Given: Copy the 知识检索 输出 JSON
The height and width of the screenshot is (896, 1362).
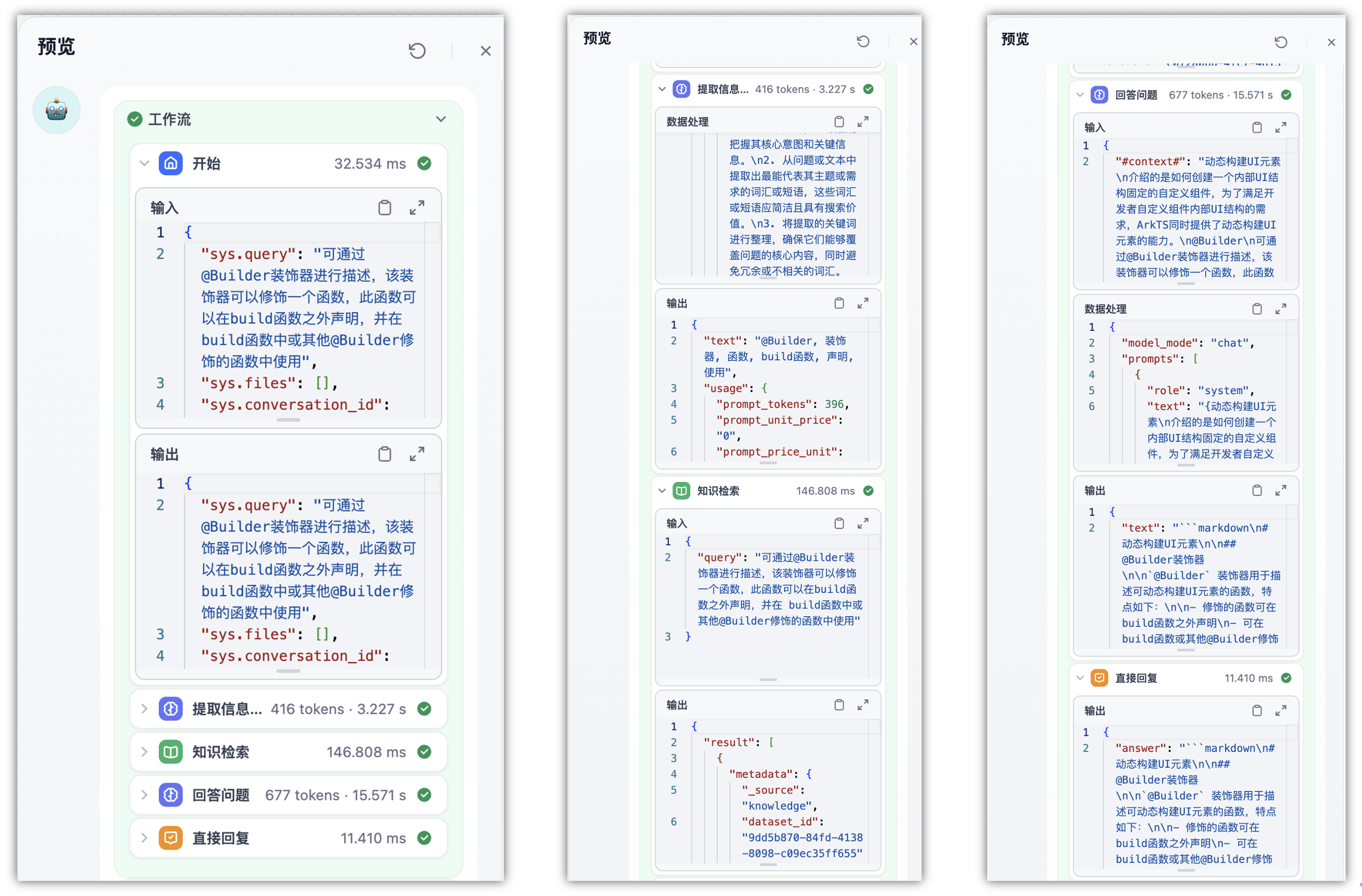Looking at the screenshot, I should click(839, 705).
